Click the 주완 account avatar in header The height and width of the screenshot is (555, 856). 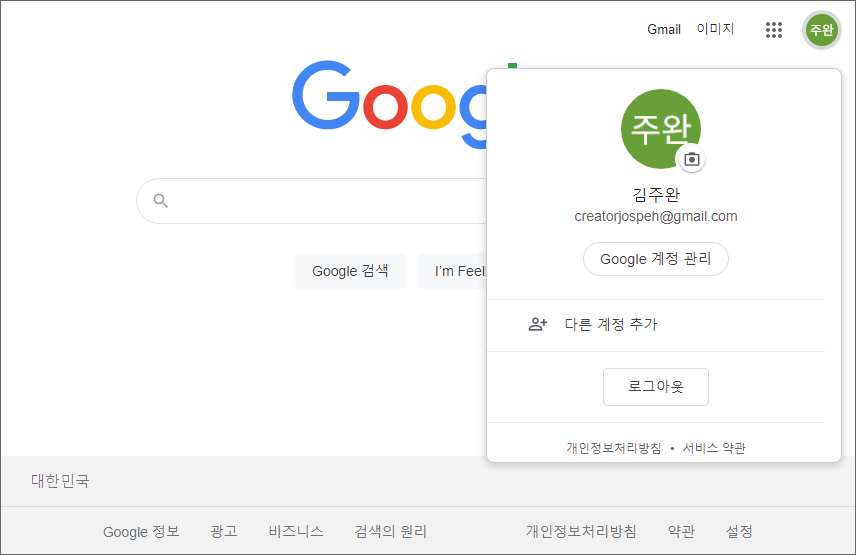[x=822, y=29]
